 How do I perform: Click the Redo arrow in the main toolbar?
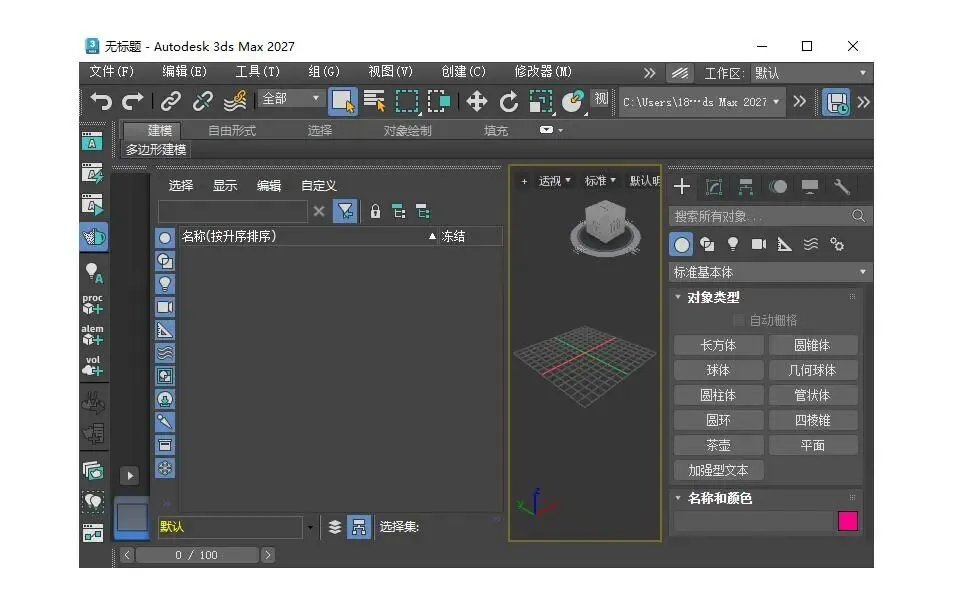point(132,101)
